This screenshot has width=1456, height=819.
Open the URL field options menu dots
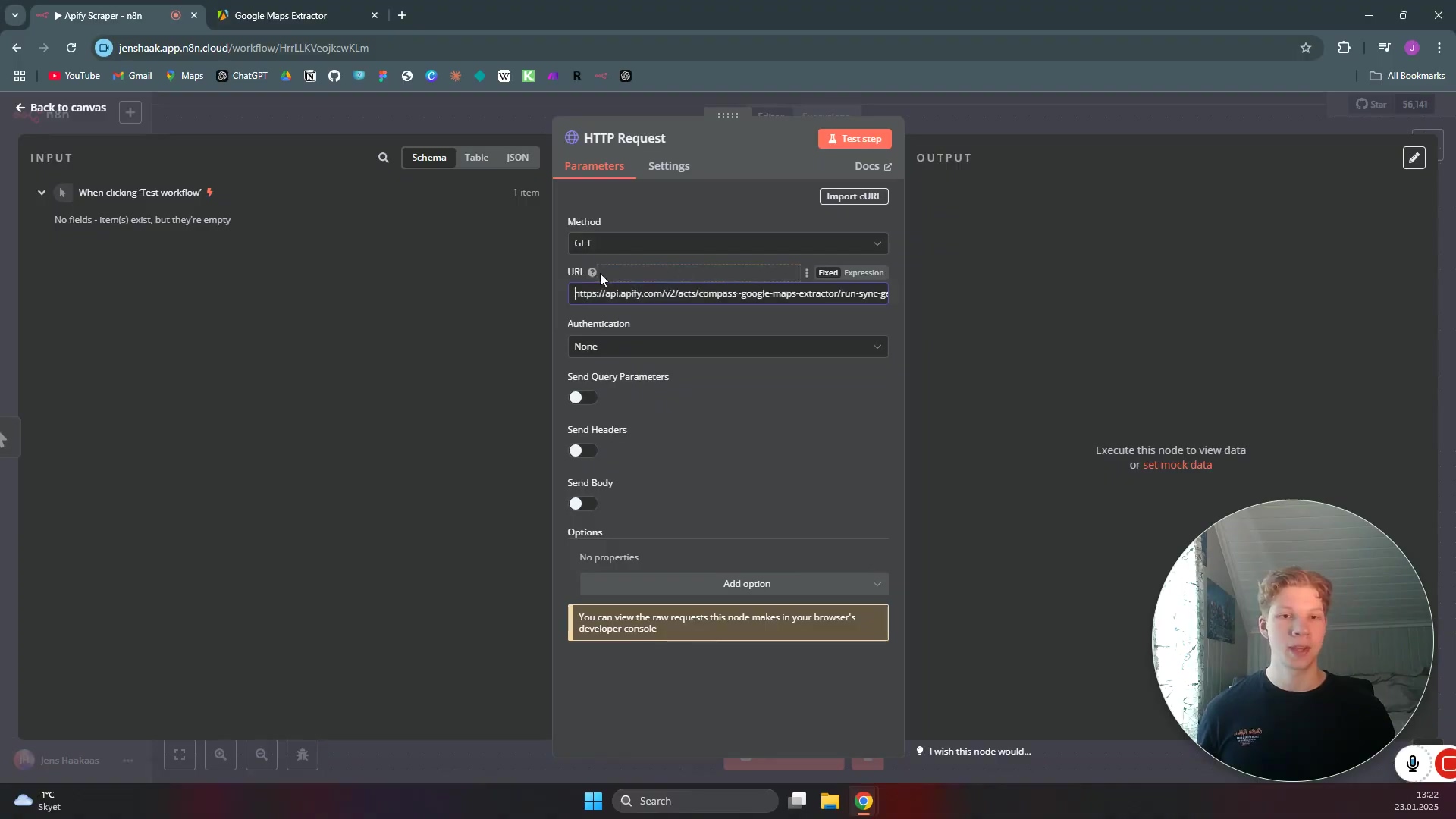tap(807, 273)
